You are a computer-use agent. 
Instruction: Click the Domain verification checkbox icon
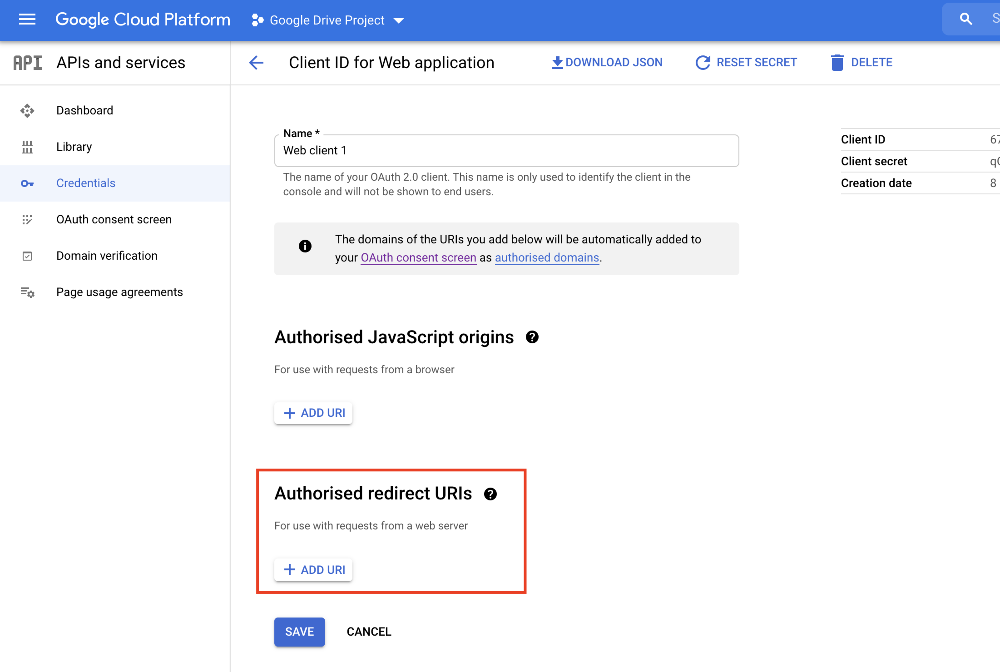tap(27, 256)
